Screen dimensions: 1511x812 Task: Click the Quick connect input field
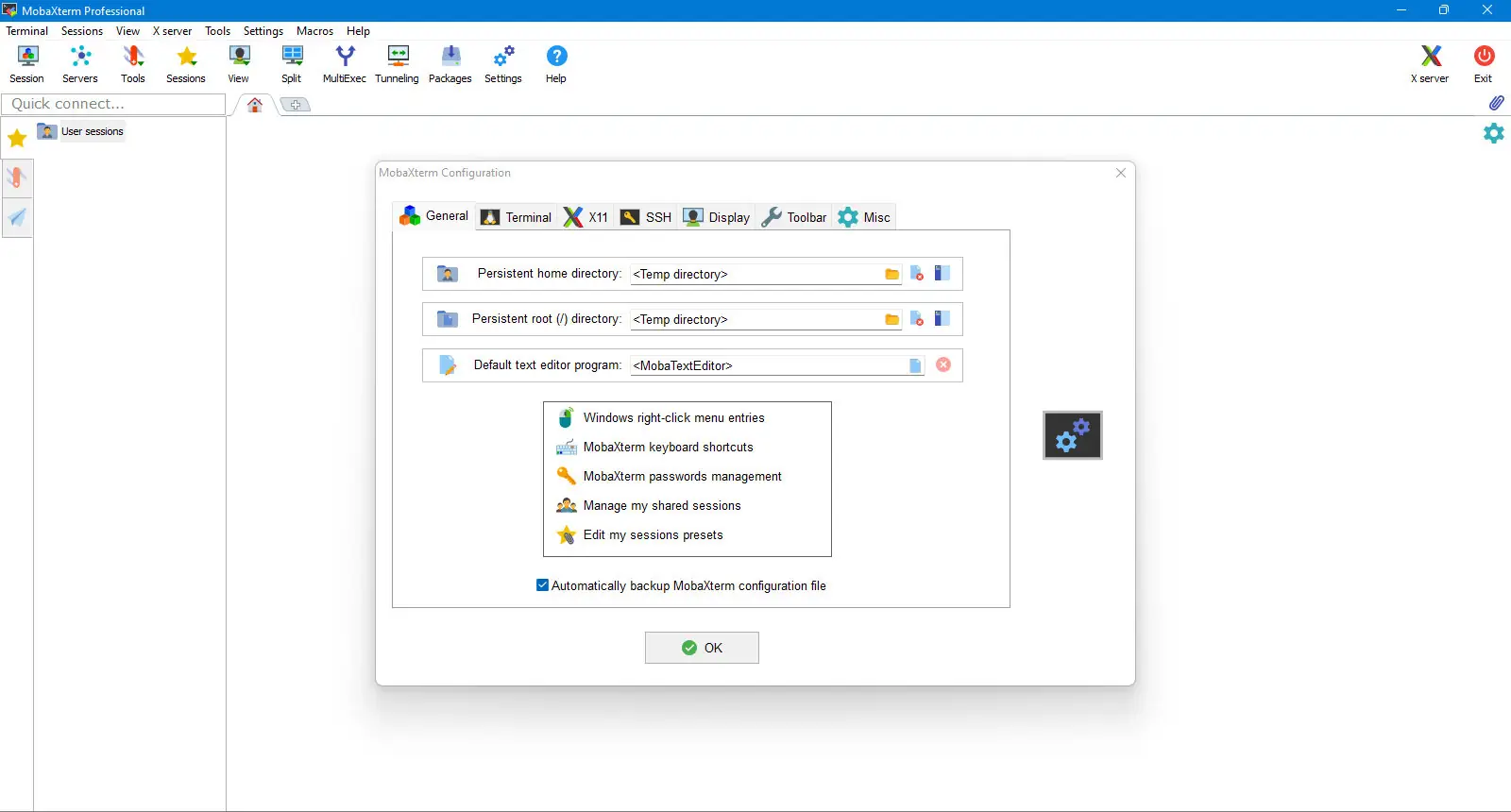tap(113, 104)
